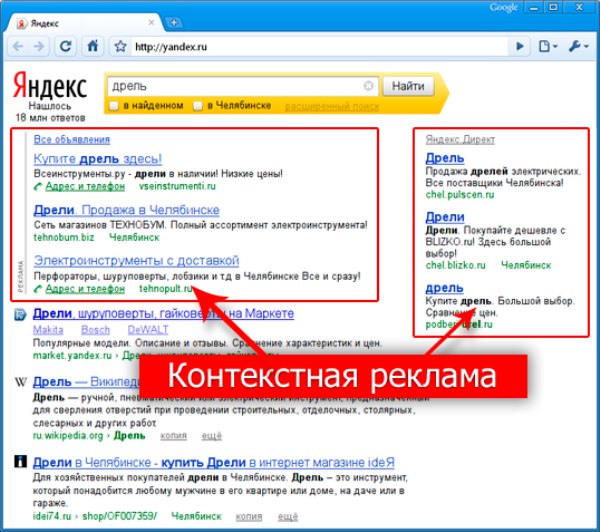Open the right-side 'Дрели' BLIZKO ad
Screen dimensions: 600x532
click(445, 217)
